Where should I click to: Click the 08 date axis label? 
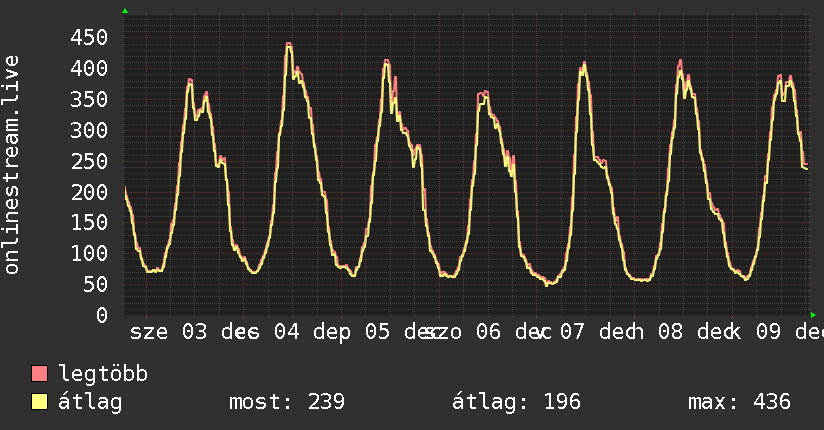671,332
